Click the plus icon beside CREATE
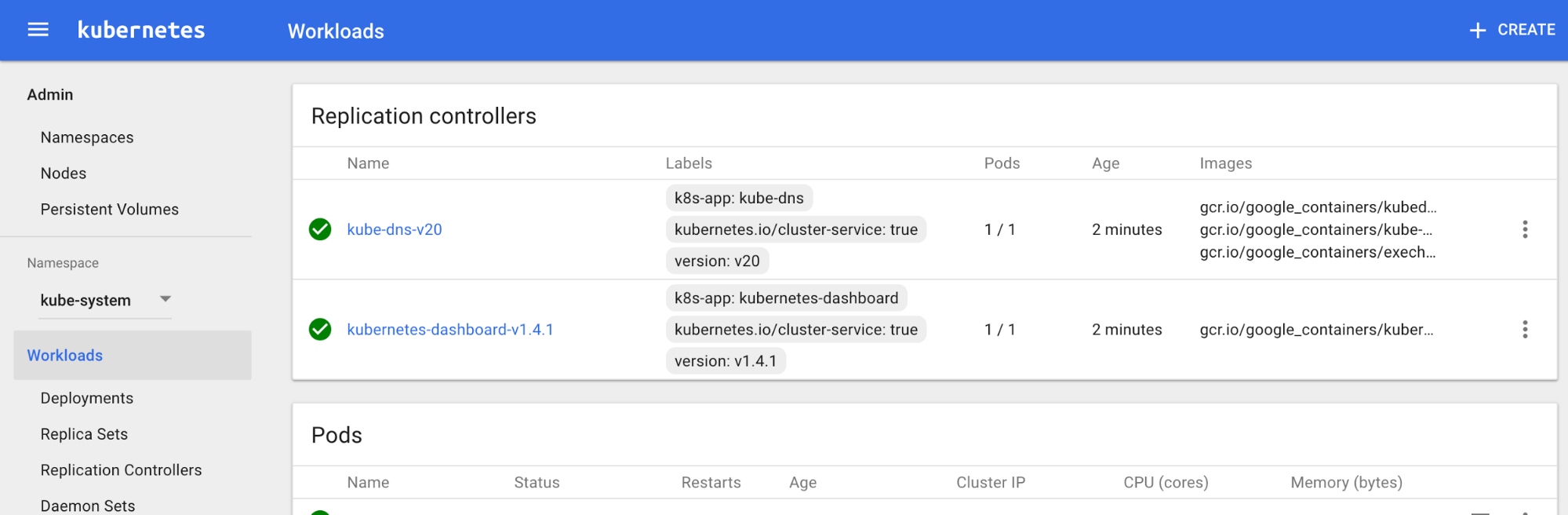This screenshot has width=1568, height=515. click(1478, 31)
